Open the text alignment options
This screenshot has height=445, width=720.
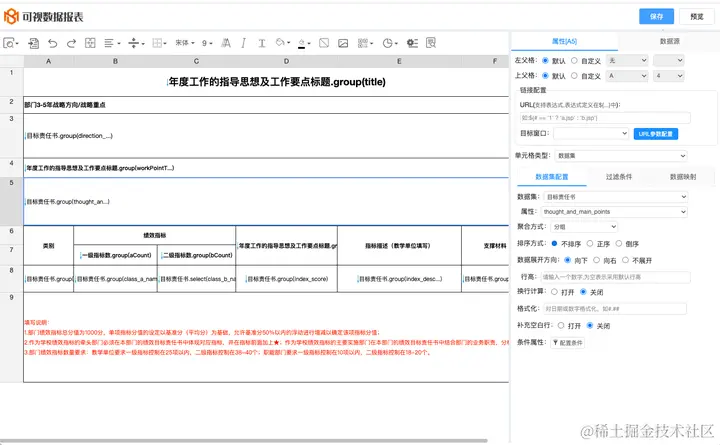(x=112, y=43)
